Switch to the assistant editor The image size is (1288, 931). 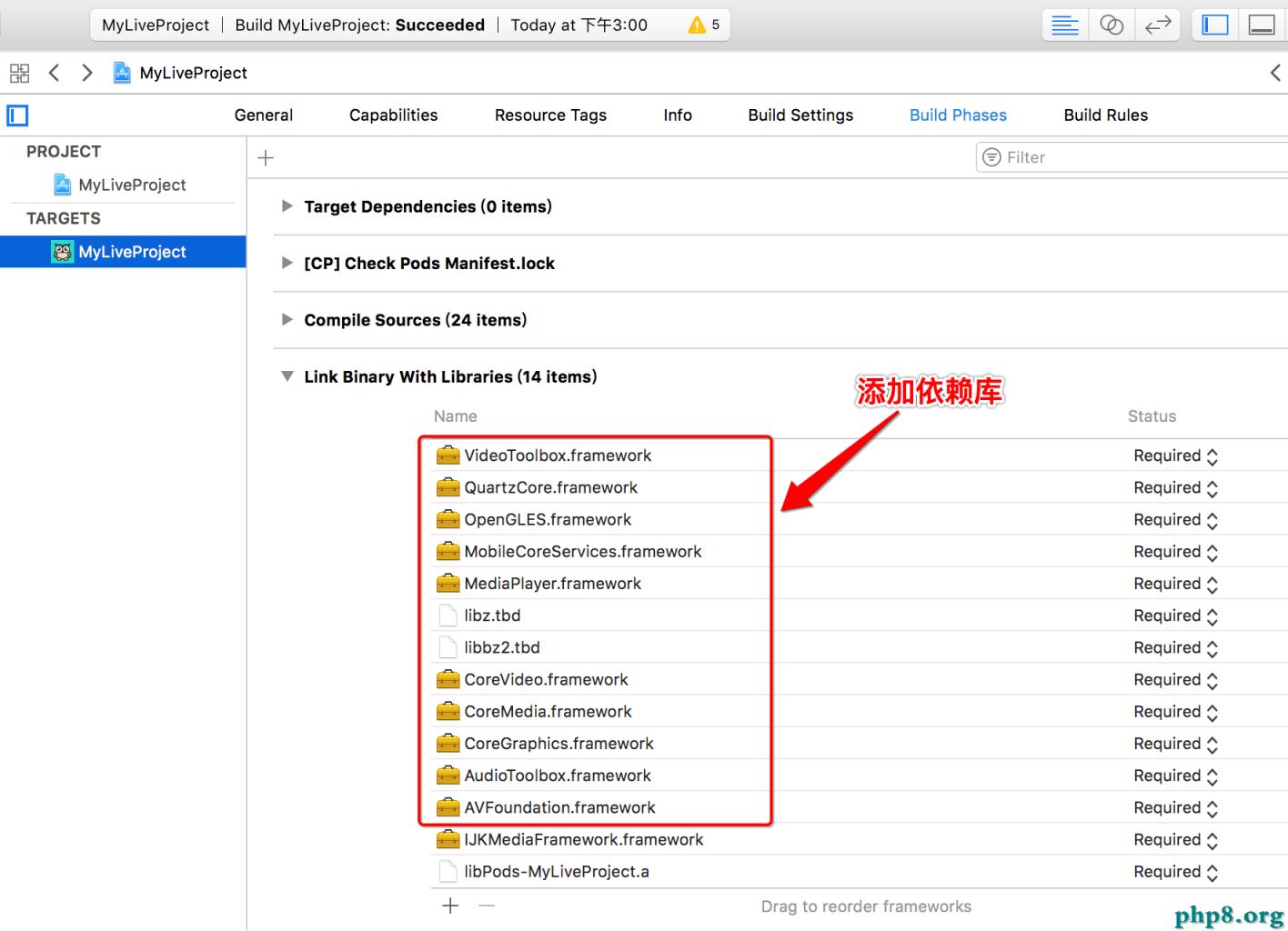click(x=1111, y=25)
